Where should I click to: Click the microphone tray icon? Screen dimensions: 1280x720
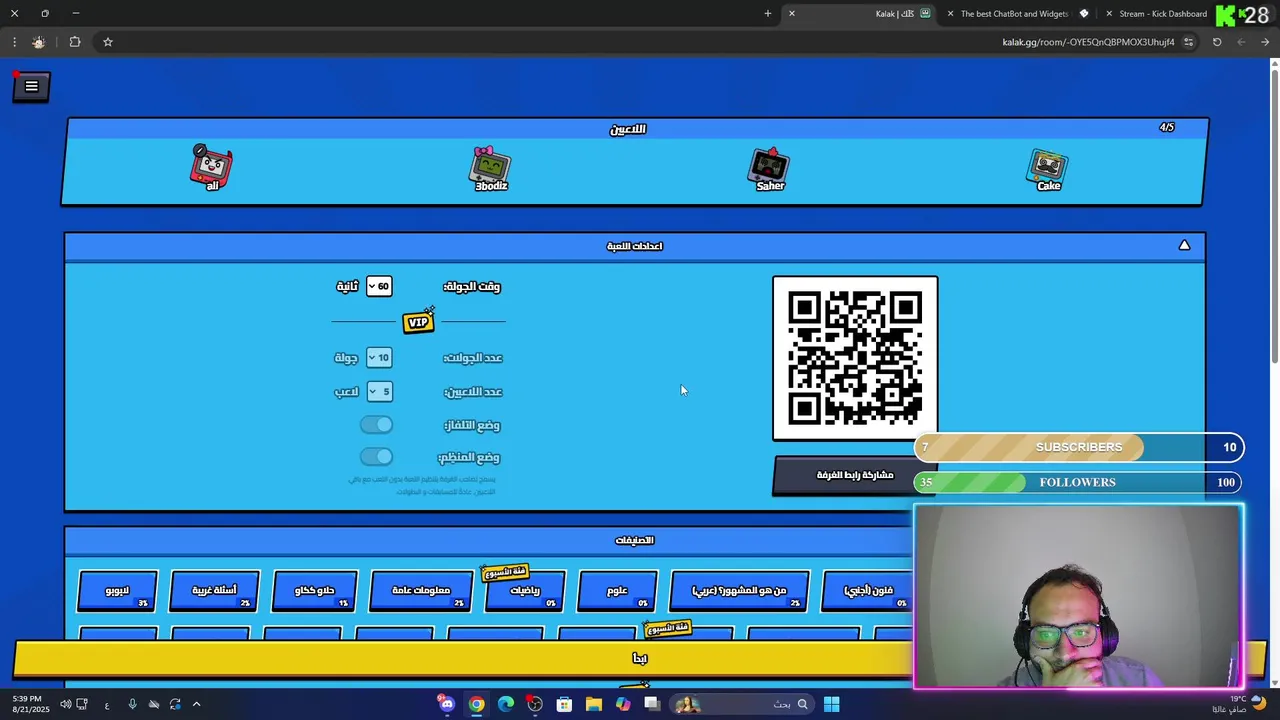click(x=132, y=704)
